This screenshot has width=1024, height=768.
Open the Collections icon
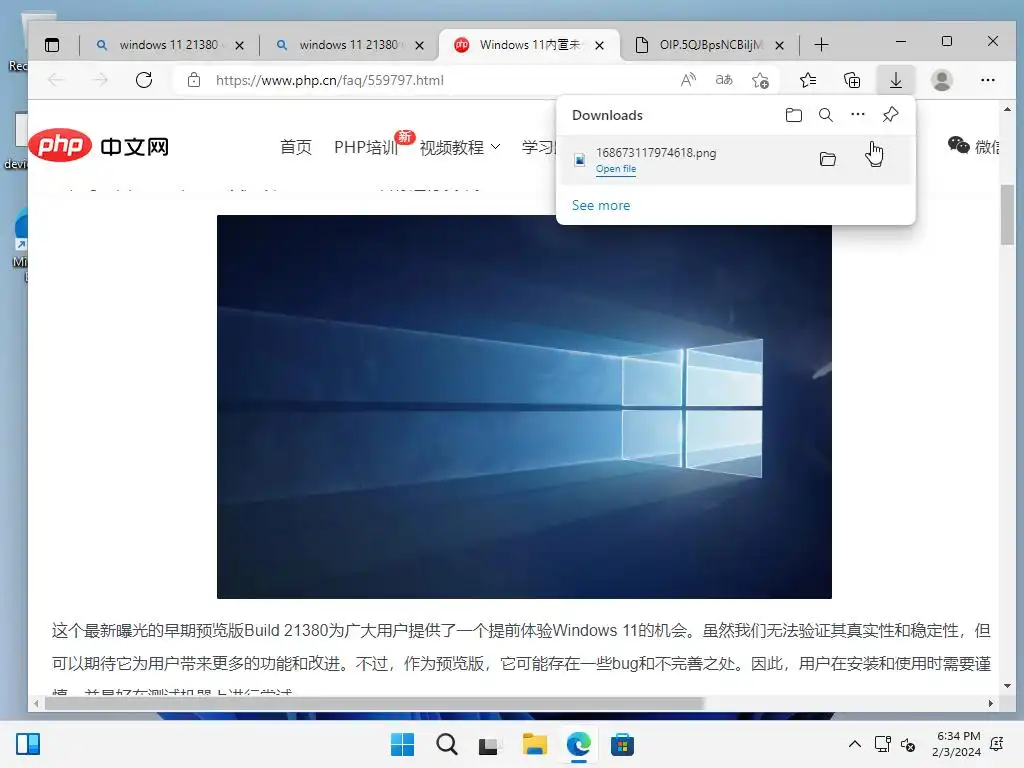point(852,80)
